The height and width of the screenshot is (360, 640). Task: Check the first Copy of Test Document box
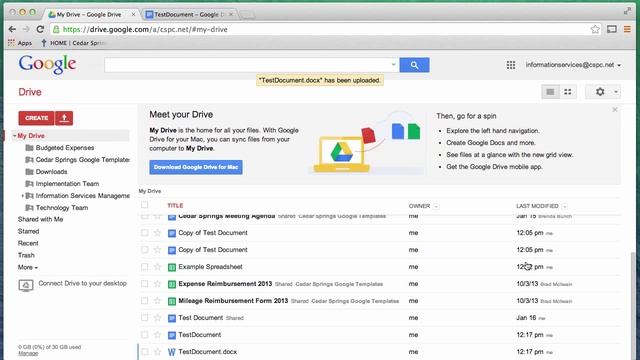click(x=144, y=233)
